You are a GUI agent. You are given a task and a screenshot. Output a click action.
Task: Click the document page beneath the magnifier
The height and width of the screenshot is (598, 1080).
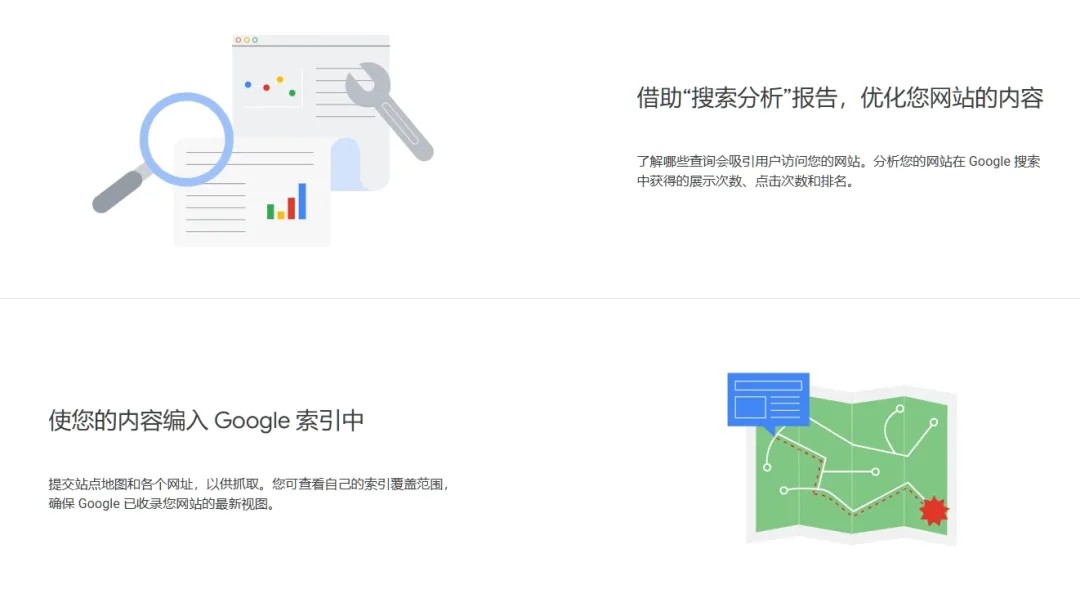(250, 200)
